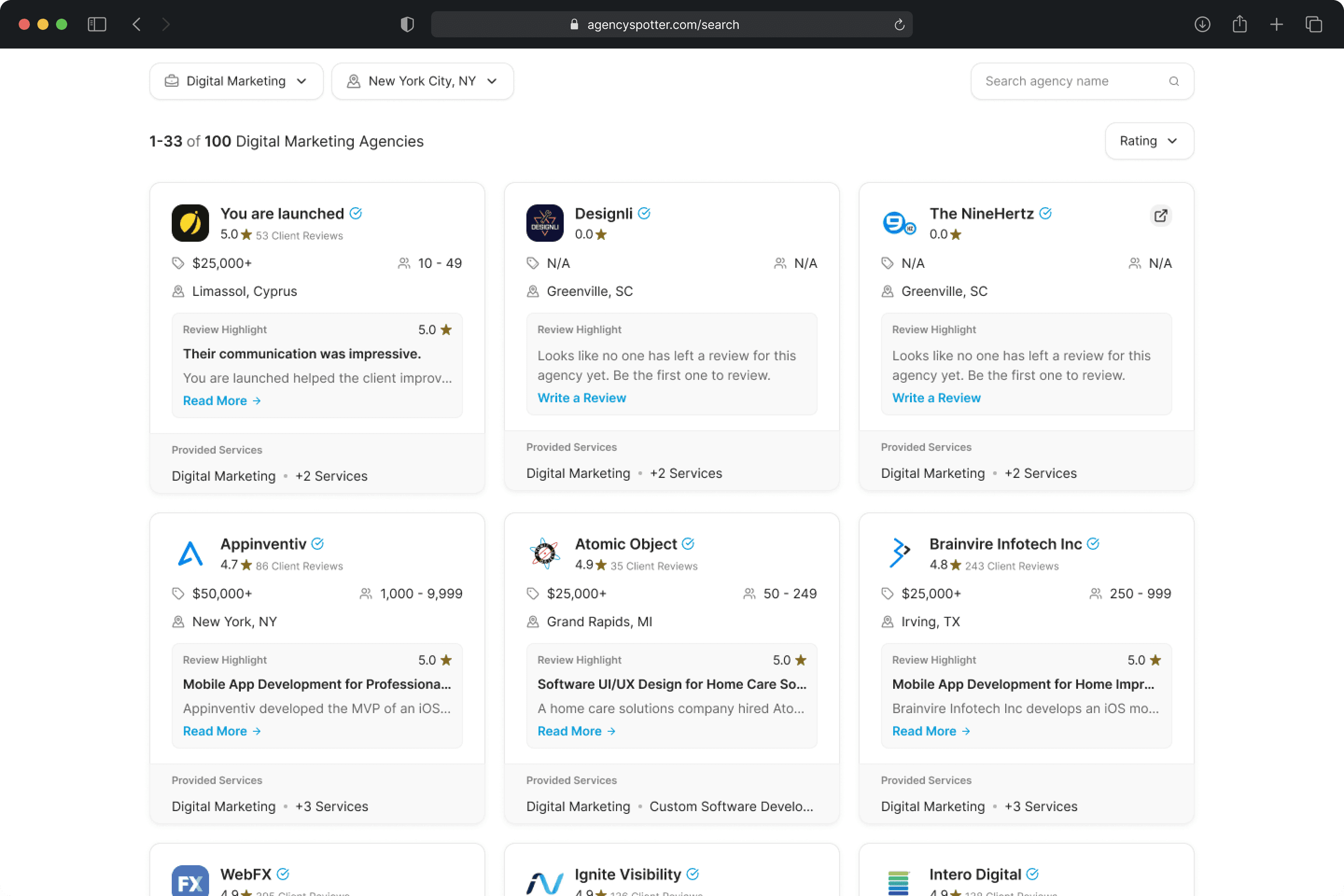This screenshot has height=896, width=1344.
Task: Click Write a Review for Designli
Action: pos(581,398)
